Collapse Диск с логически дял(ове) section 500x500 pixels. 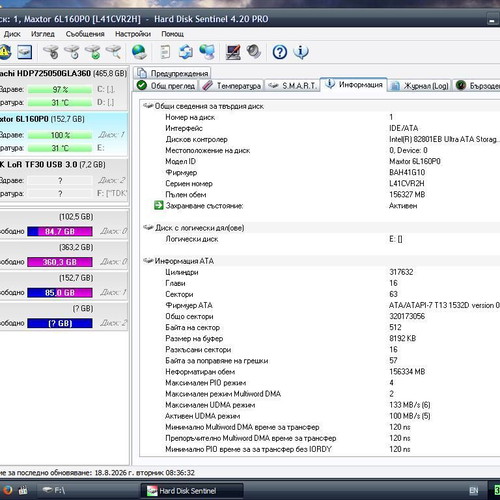click(194, 228)
